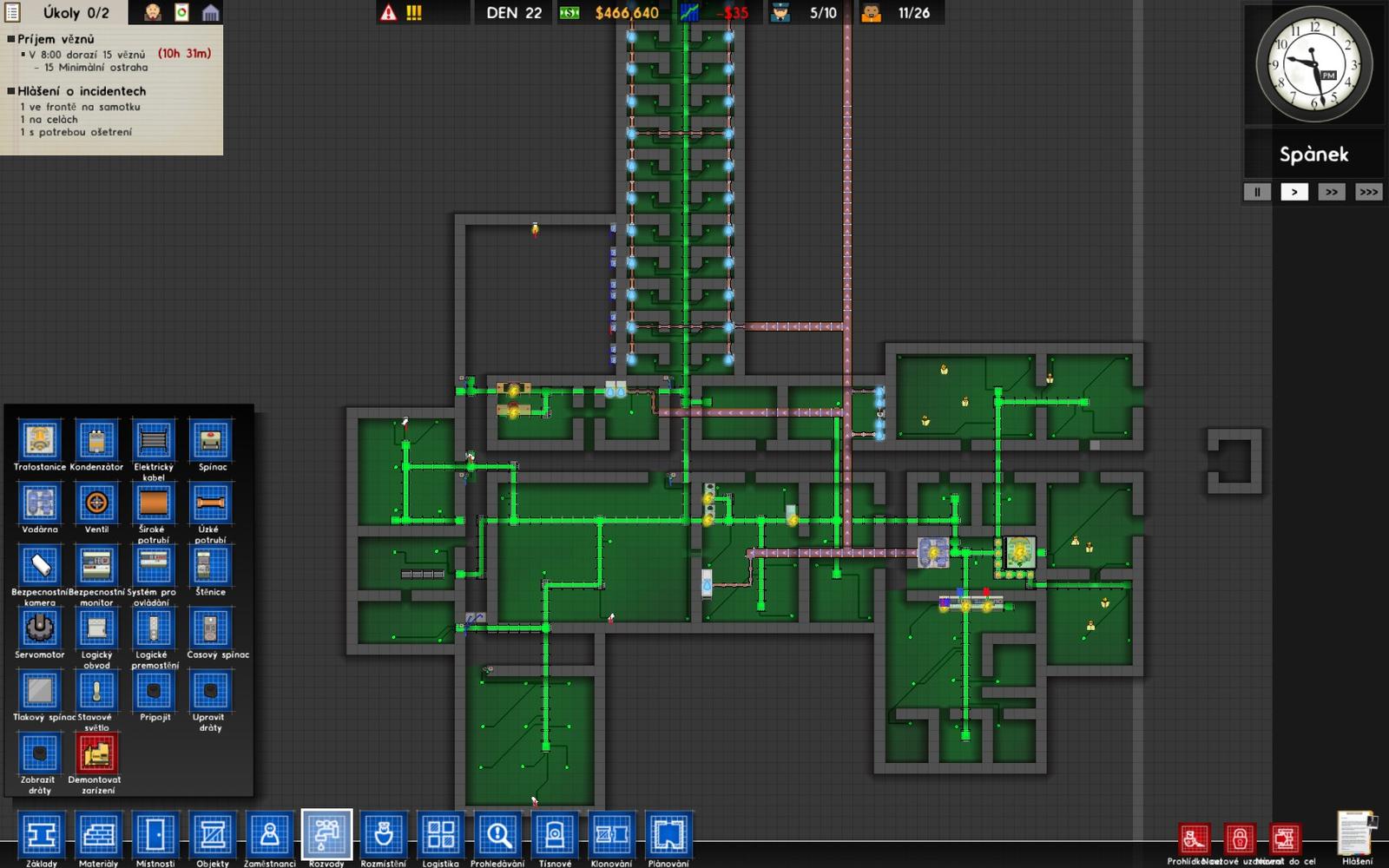The width and height of the screenshot is (1389, 868).
Task: Expand the Zaměstnanci staff menu
Action: tap(270, 835)
